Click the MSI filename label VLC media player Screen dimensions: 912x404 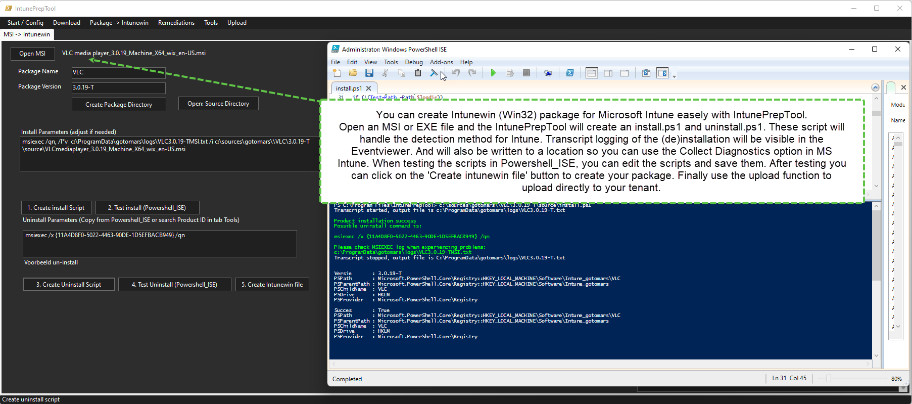pos(134,53)
